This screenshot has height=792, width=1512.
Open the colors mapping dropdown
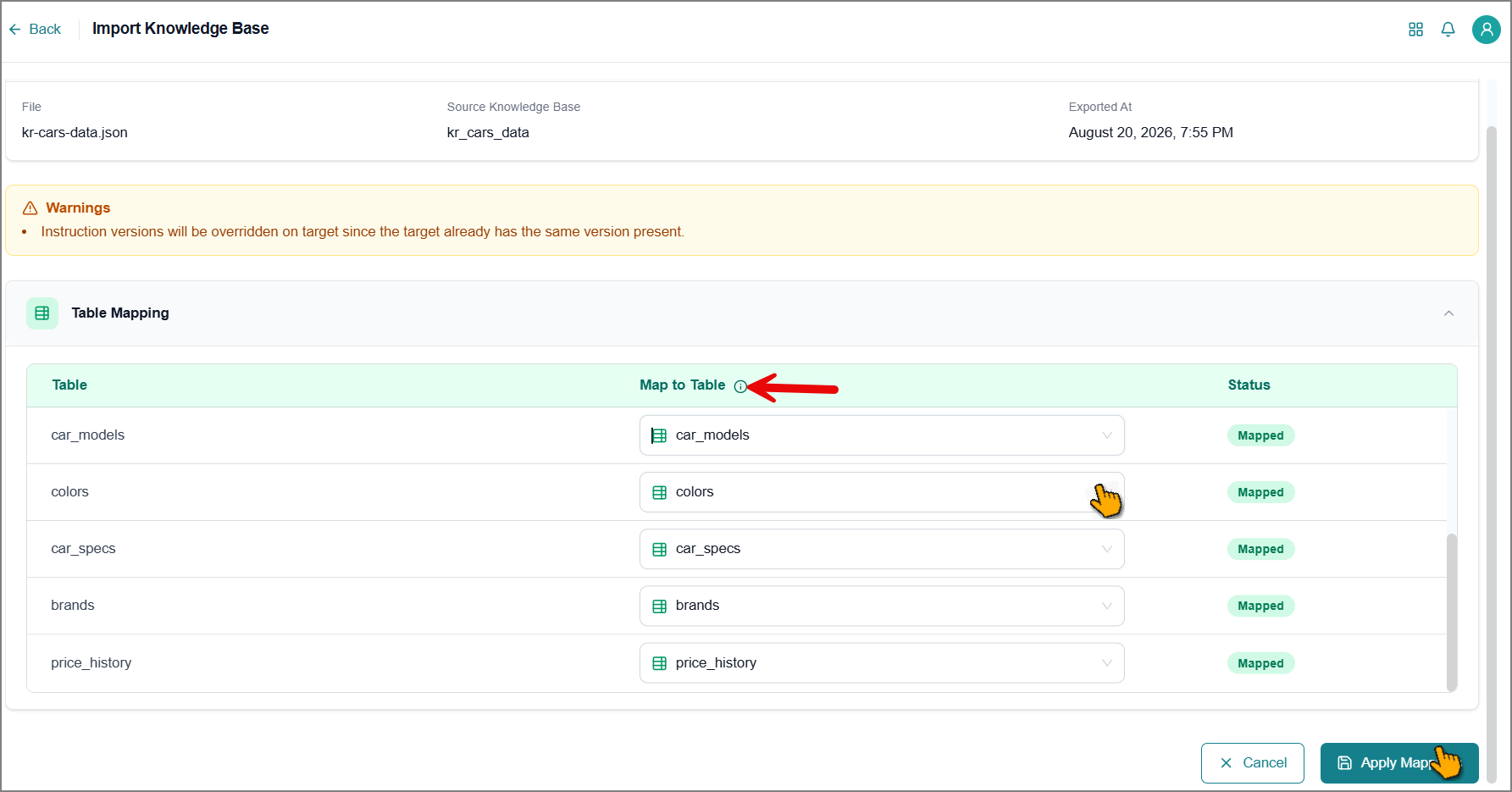882,492
